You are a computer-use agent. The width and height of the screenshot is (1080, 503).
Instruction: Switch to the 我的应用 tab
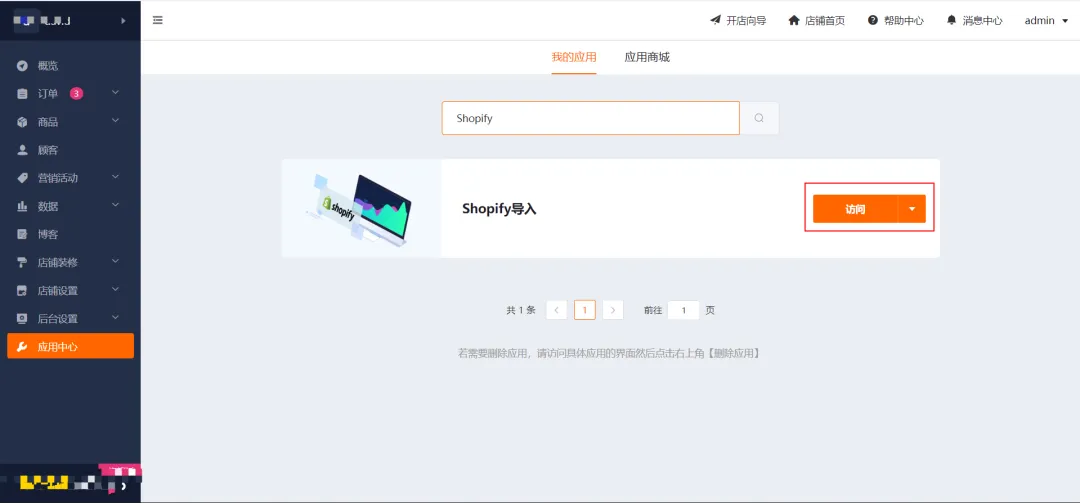(574, 57)
